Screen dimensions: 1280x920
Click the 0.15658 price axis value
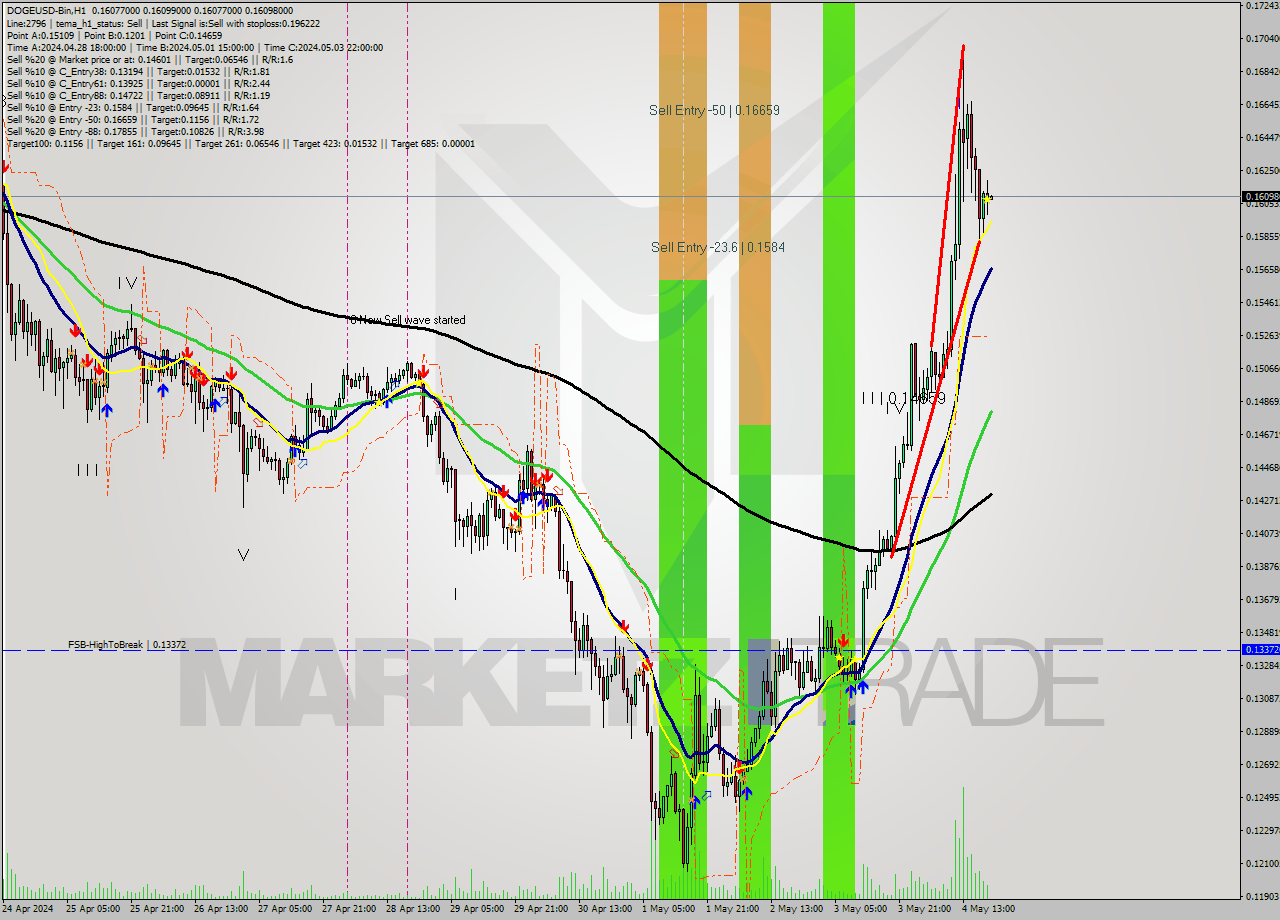1262,270
